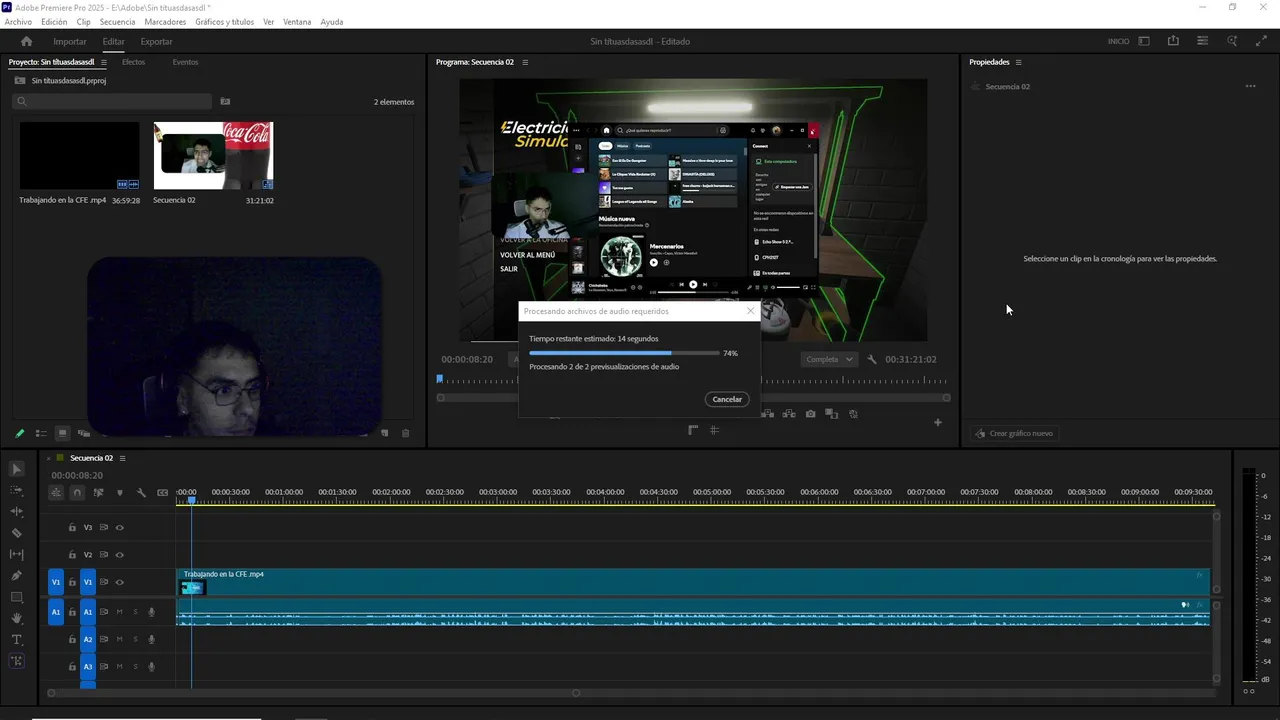
Task: Open the Secuencia menu
Action: [x=117, y=22]
